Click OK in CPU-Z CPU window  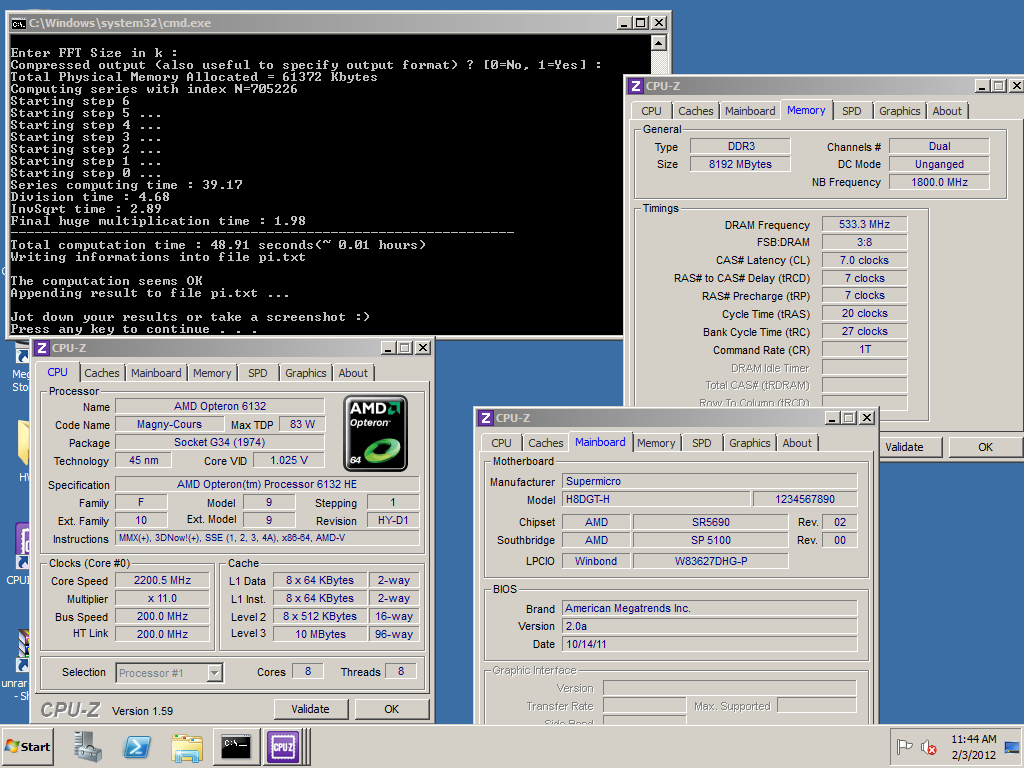pos(391,709)
